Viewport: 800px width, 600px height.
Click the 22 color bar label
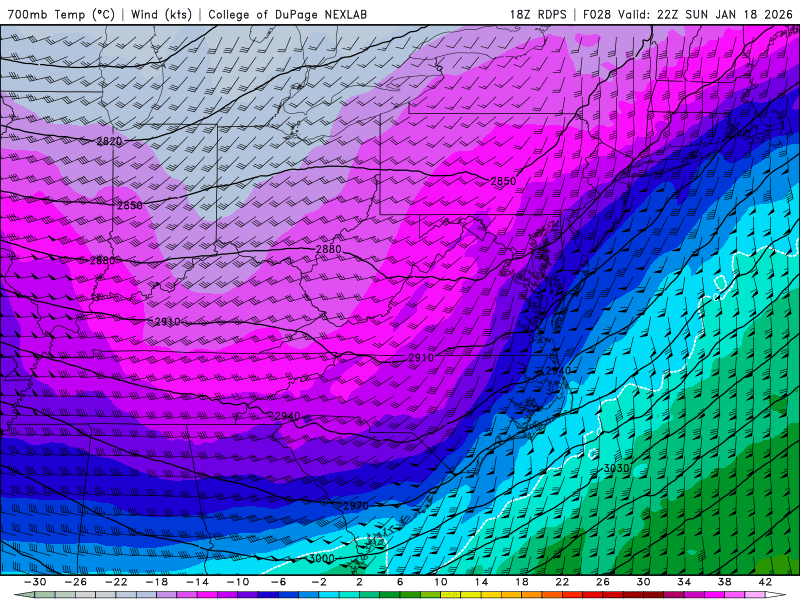pyautogui.click(x=562, y=582)
